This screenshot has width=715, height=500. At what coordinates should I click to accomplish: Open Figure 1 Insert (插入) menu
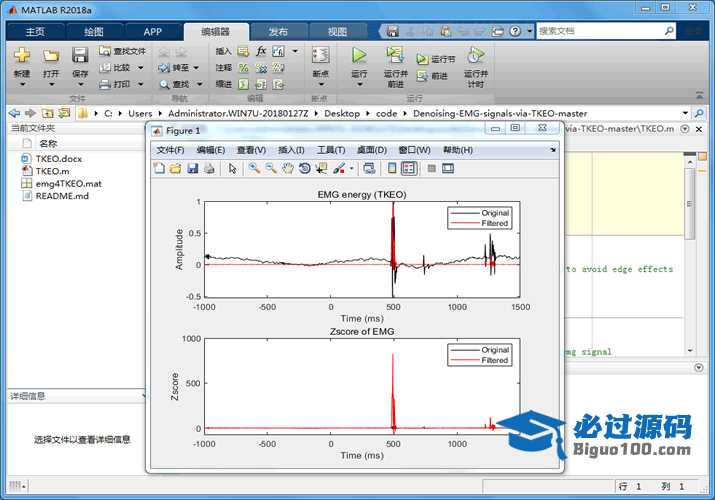tap(291, 150)
